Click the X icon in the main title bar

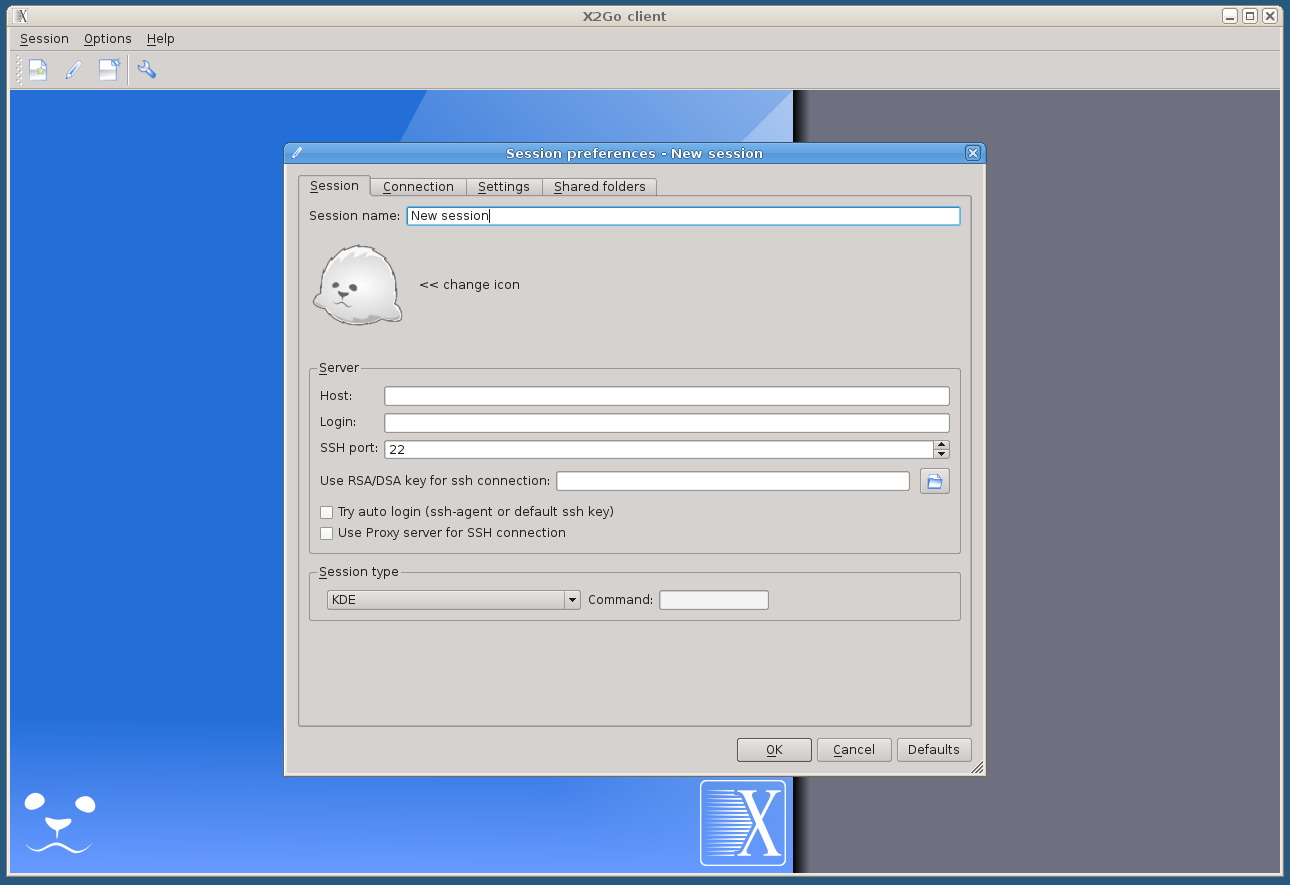(21, 16)
